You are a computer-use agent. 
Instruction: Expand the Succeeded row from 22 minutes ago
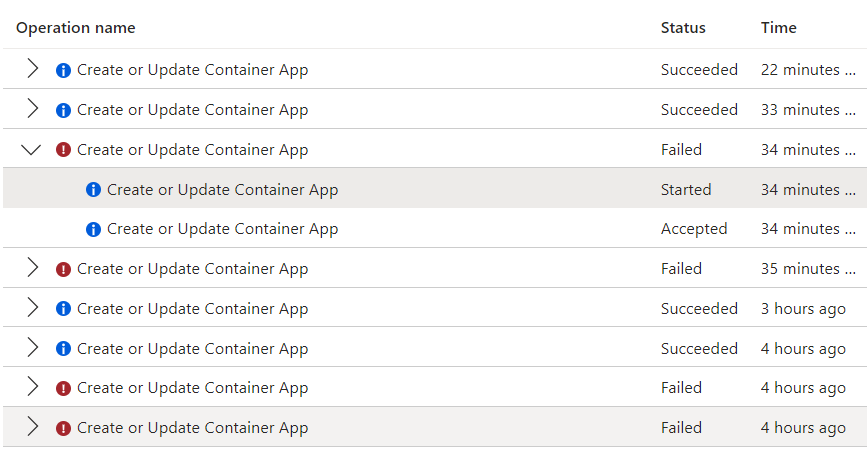(33, 69)
